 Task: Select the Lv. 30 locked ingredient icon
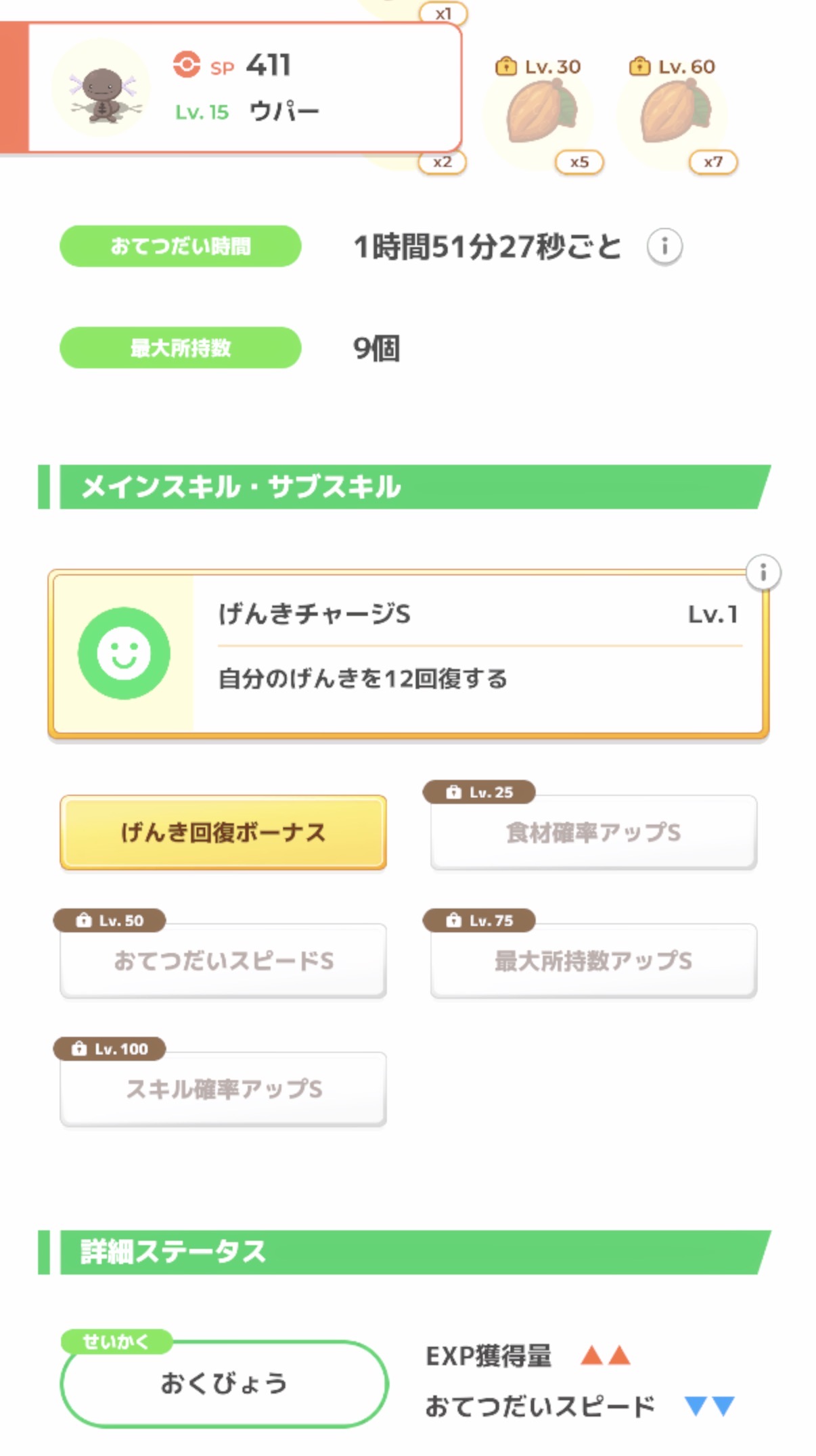[541, 112]
